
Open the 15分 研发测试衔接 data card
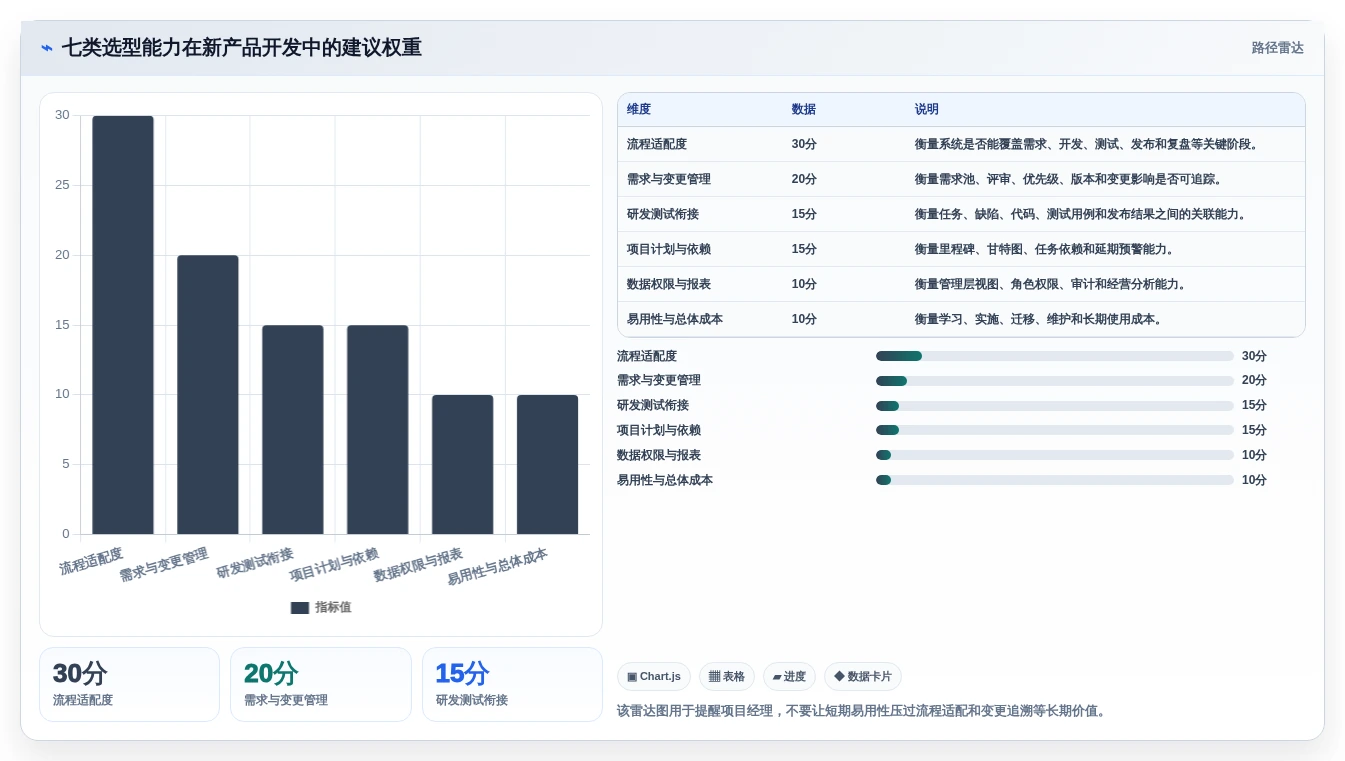[x=512, y=684]
